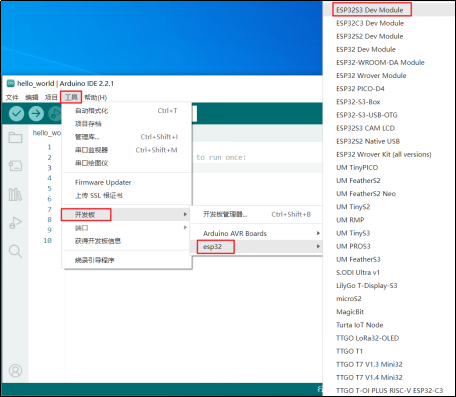The width and height of the screenshot is (456, 397).
Task: Select UM TinyPICO board
Action: tap(389, 167)
